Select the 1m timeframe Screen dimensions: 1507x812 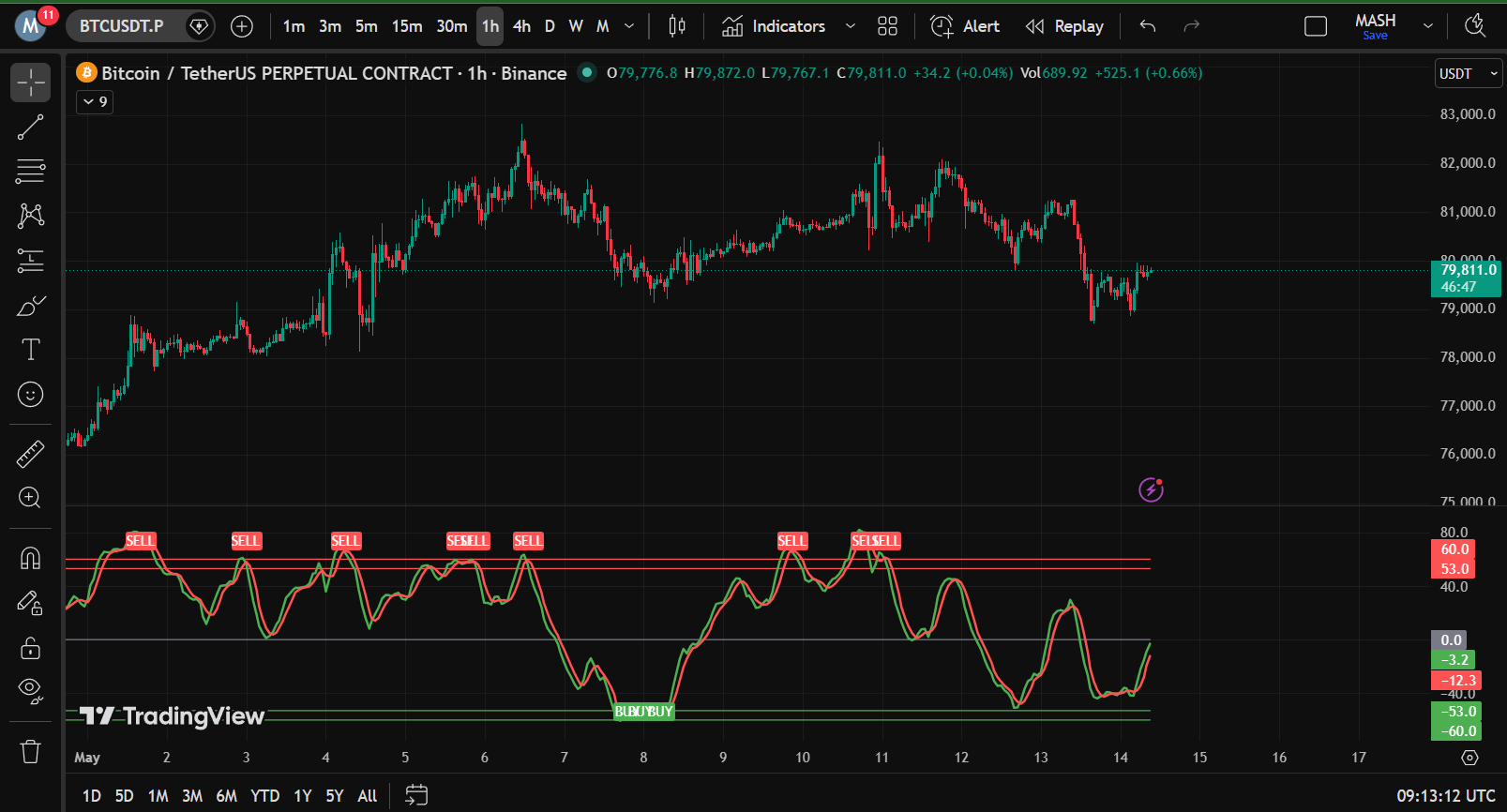[294, 26]
